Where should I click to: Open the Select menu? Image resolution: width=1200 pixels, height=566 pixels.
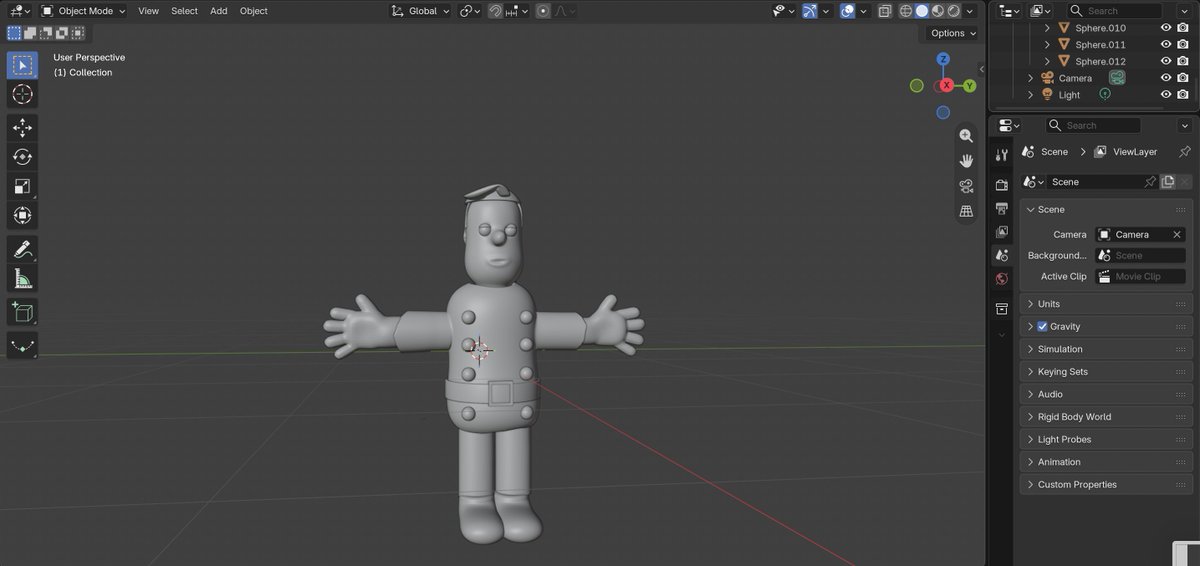184,11
